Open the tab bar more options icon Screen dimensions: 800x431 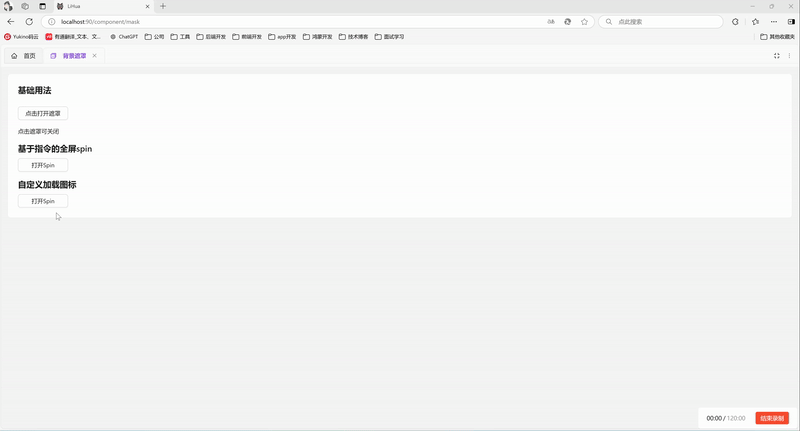[789, 56]
